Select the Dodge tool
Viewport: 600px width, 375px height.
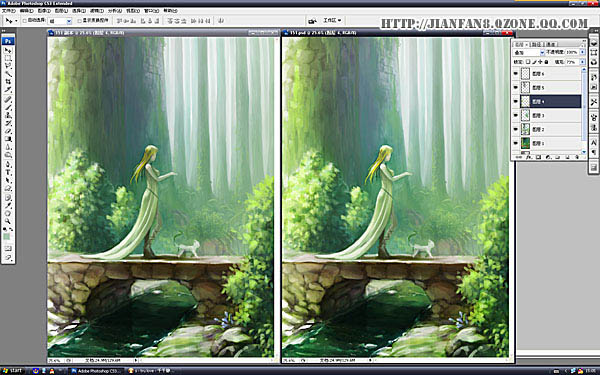point(8,155)
